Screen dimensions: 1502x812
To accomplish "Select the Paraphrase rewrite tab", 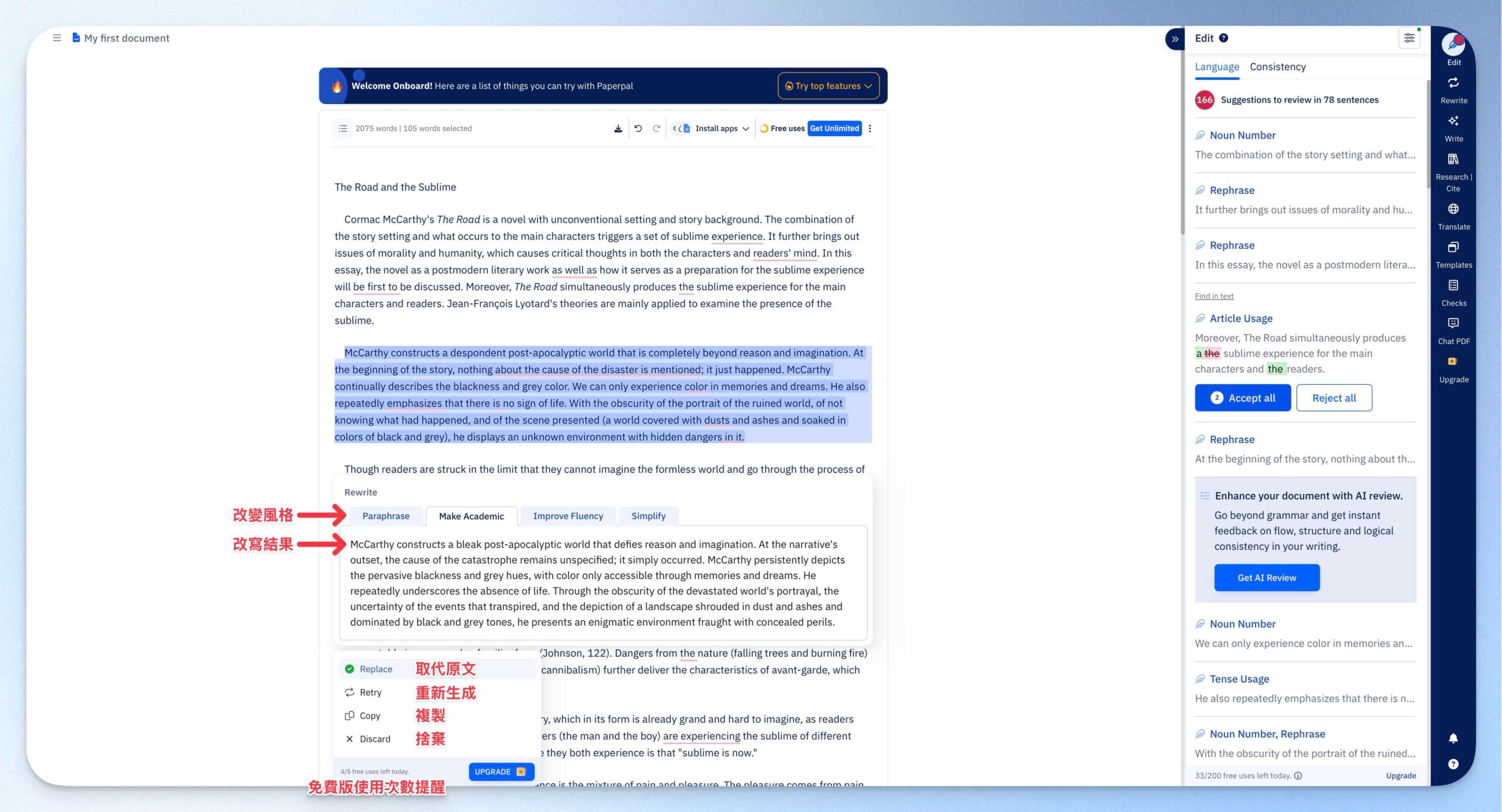I will coord(385,516).
